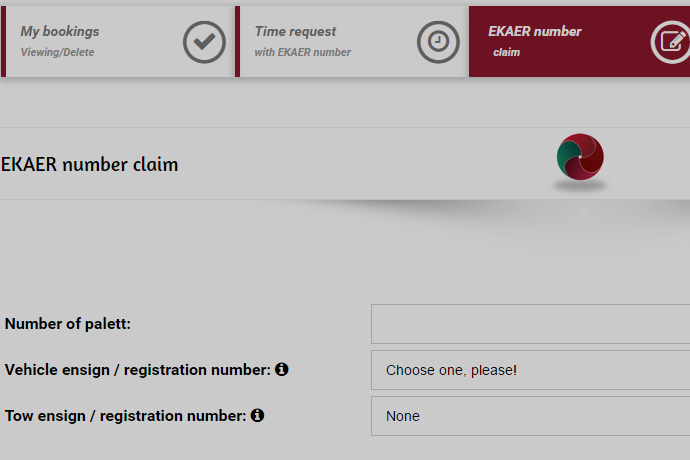Focus the Number of palett input field

point(530,324)
